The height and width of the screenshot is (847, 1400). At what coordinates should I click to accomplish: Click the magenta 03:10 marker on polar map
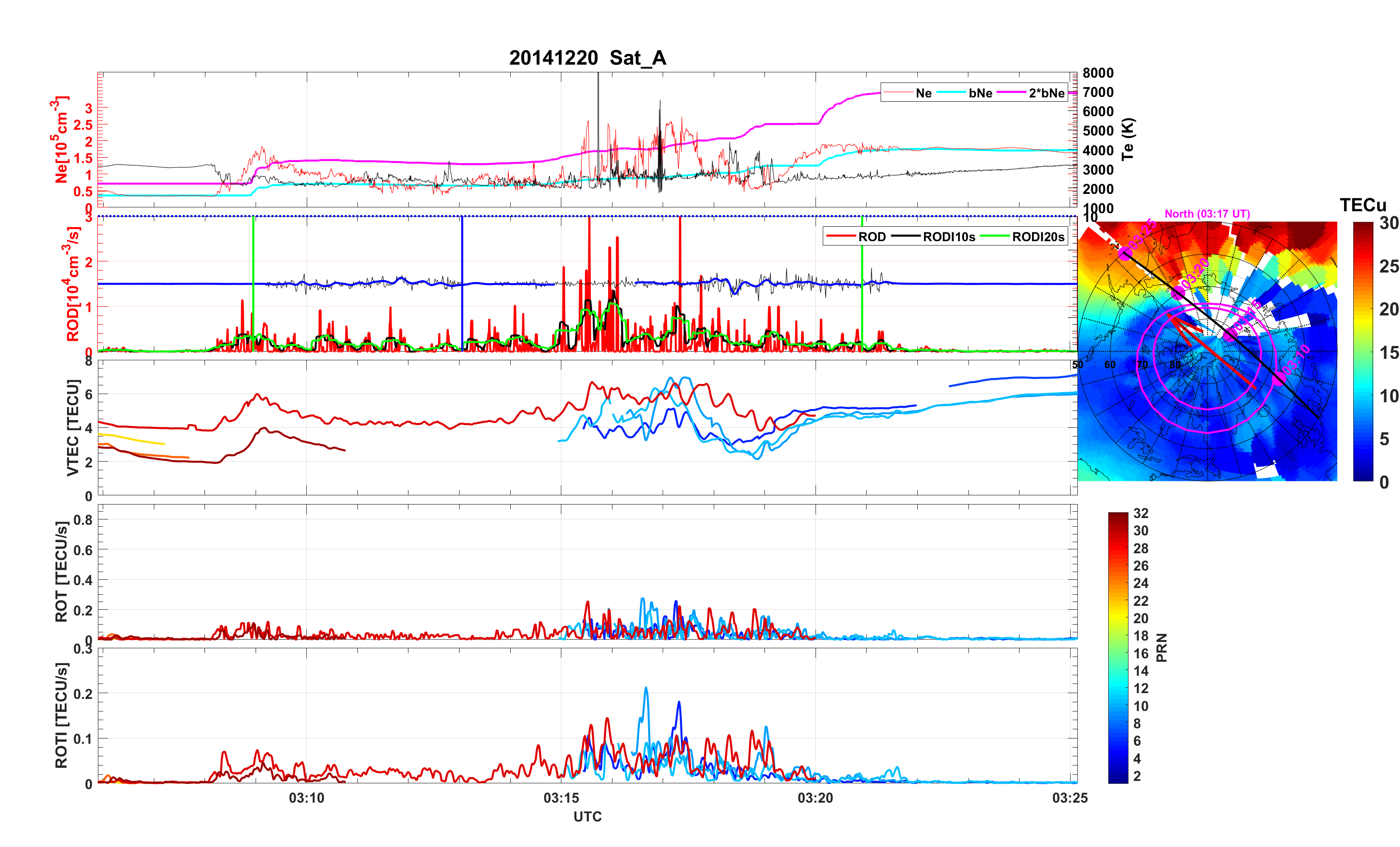pyautogui.click(x=1279, y=378)
